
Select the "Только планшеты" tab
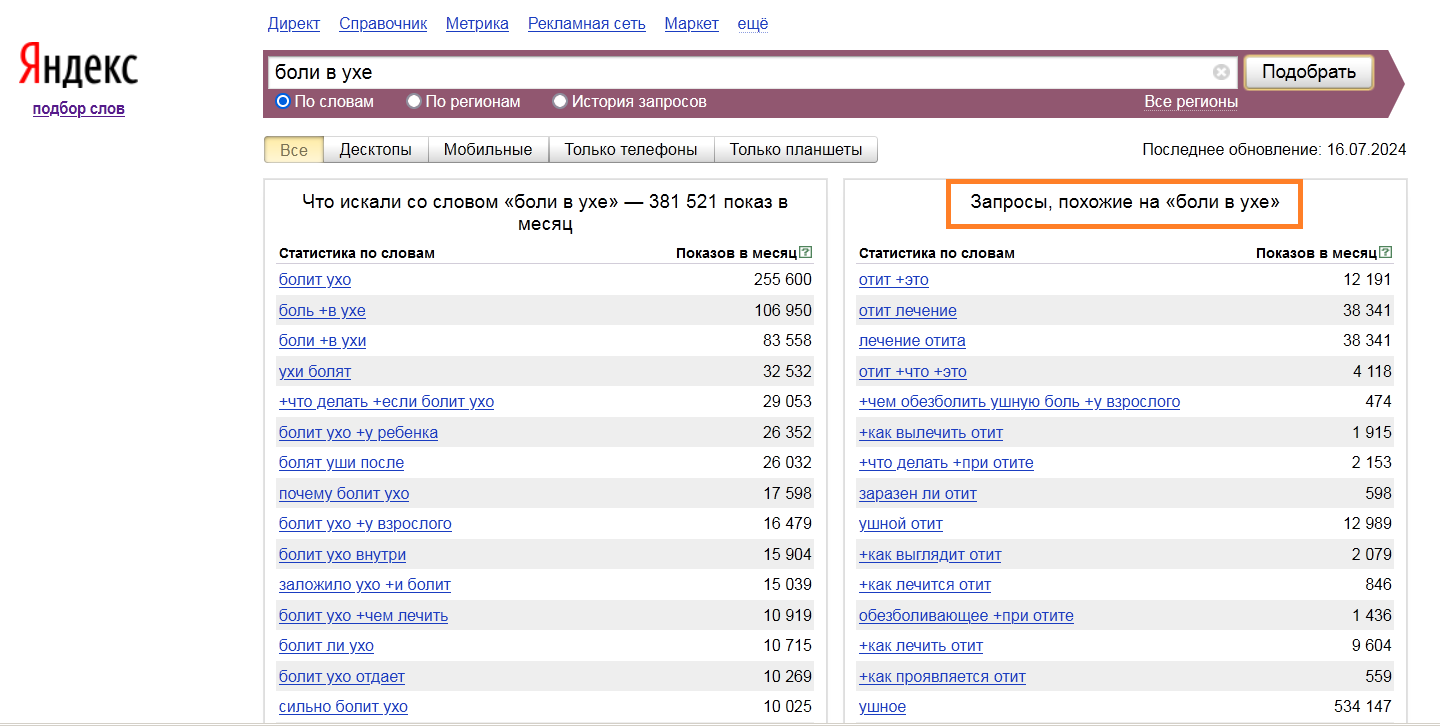coord(795,150)
